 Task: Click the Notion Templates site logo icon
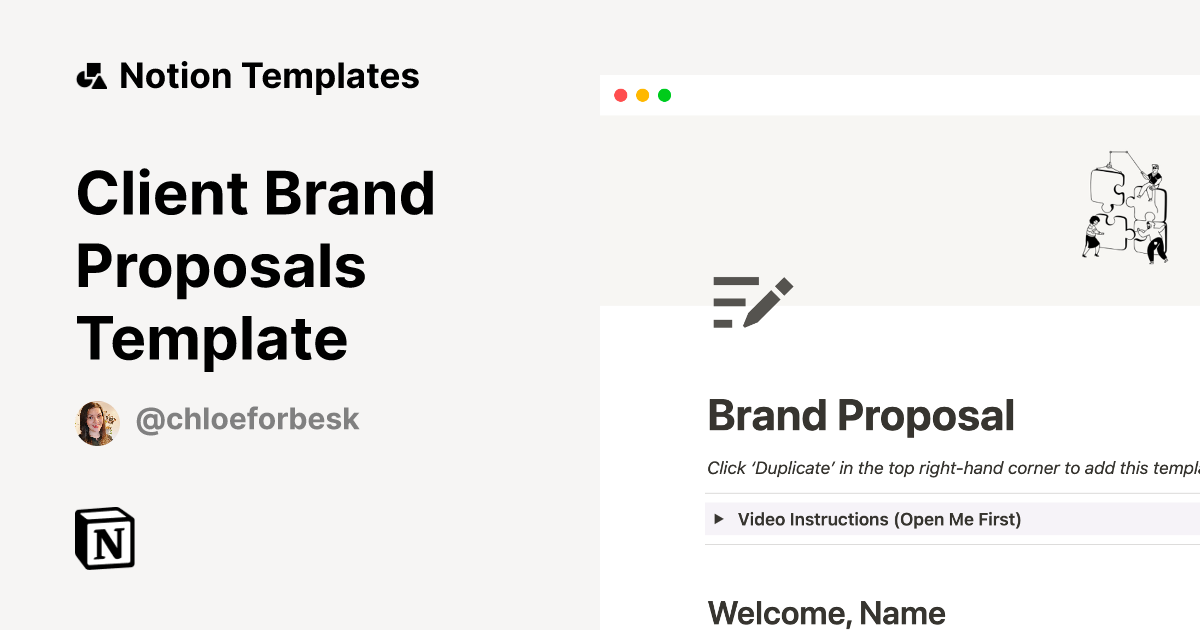(x=91, y=74)
